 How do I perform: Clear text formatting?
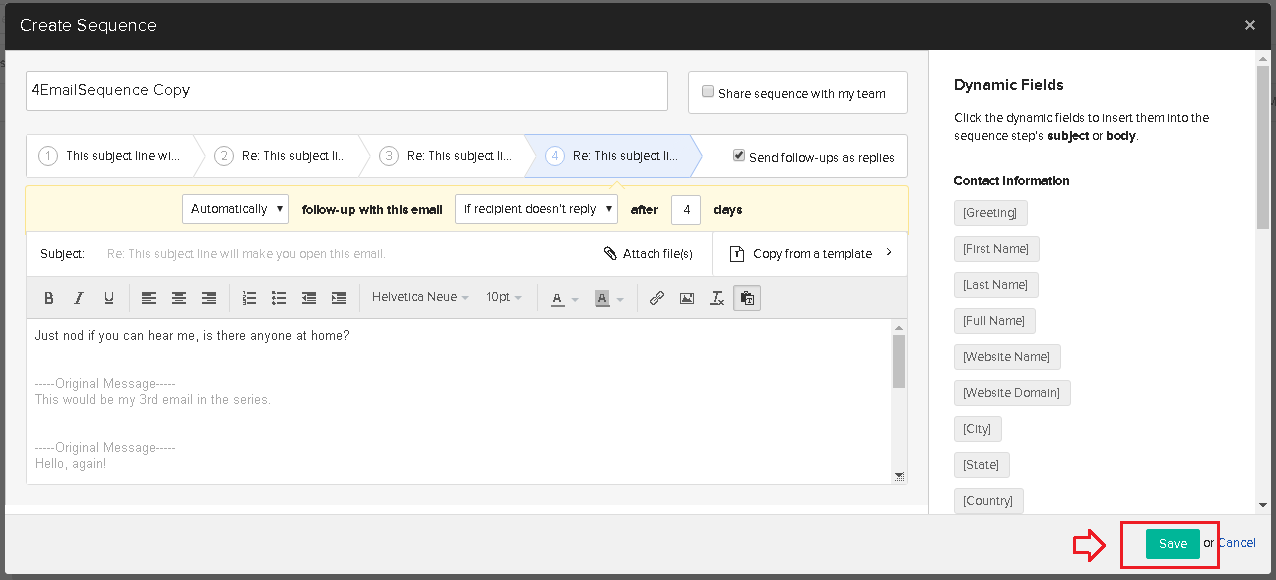click(717, 298)
